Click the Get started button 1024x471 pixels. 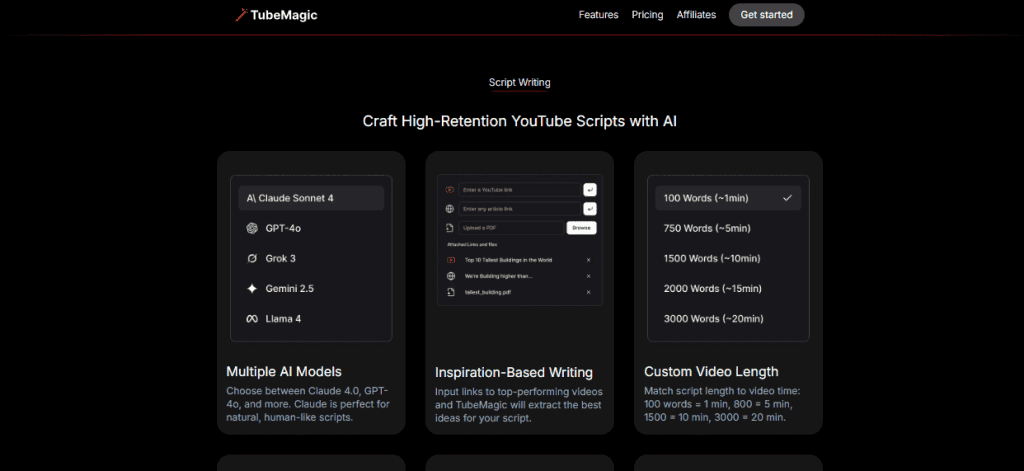(767, 14)
